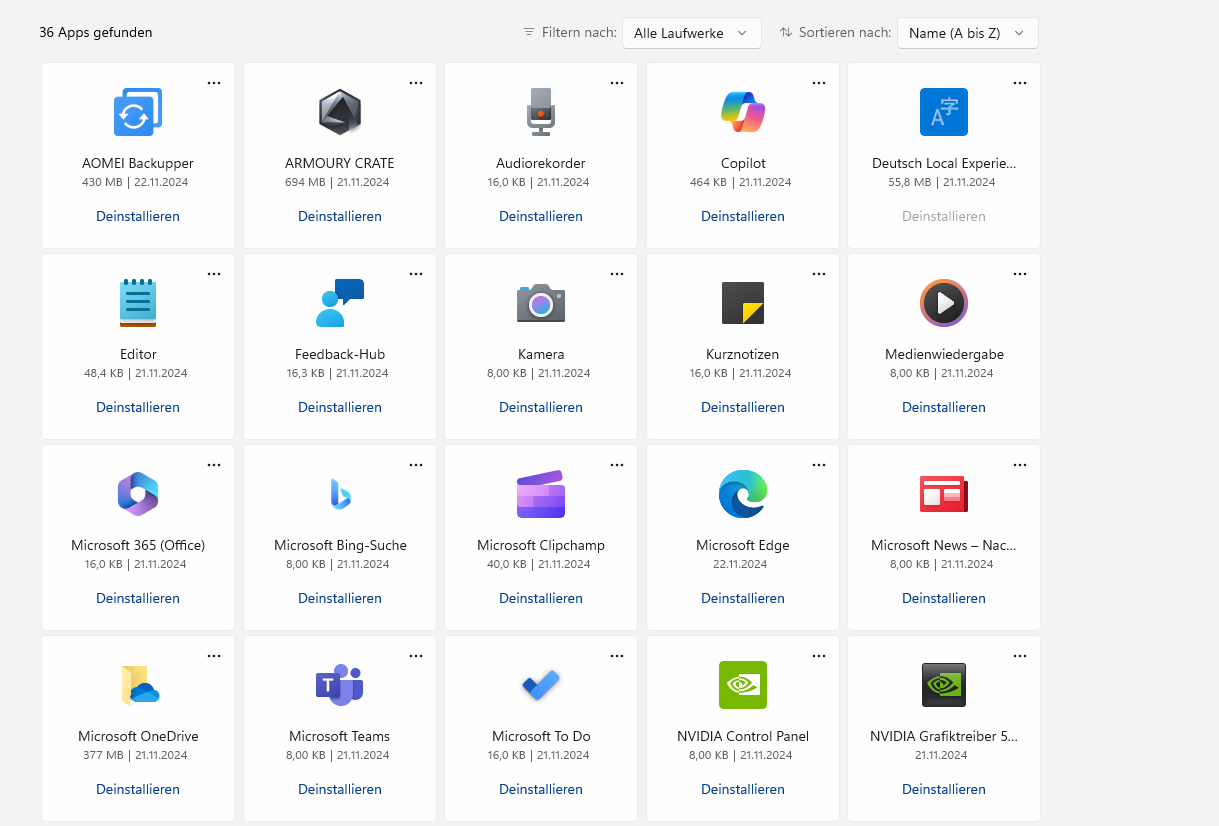Open the Alle Laufwerke filter dropdown
Screen dimensions: 1219x826
692,33
